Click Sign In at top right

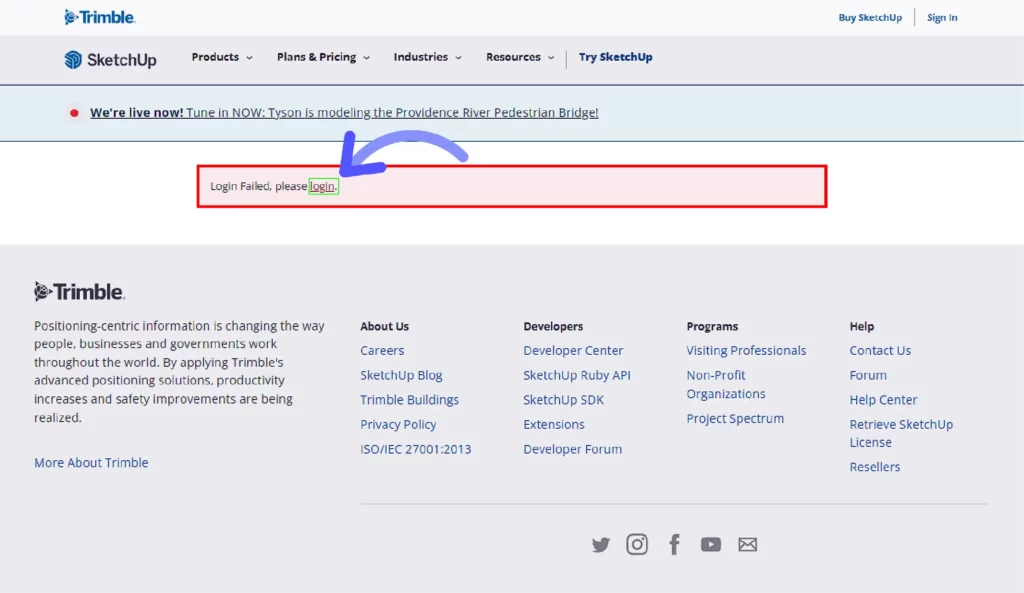(x=942, y=18)
